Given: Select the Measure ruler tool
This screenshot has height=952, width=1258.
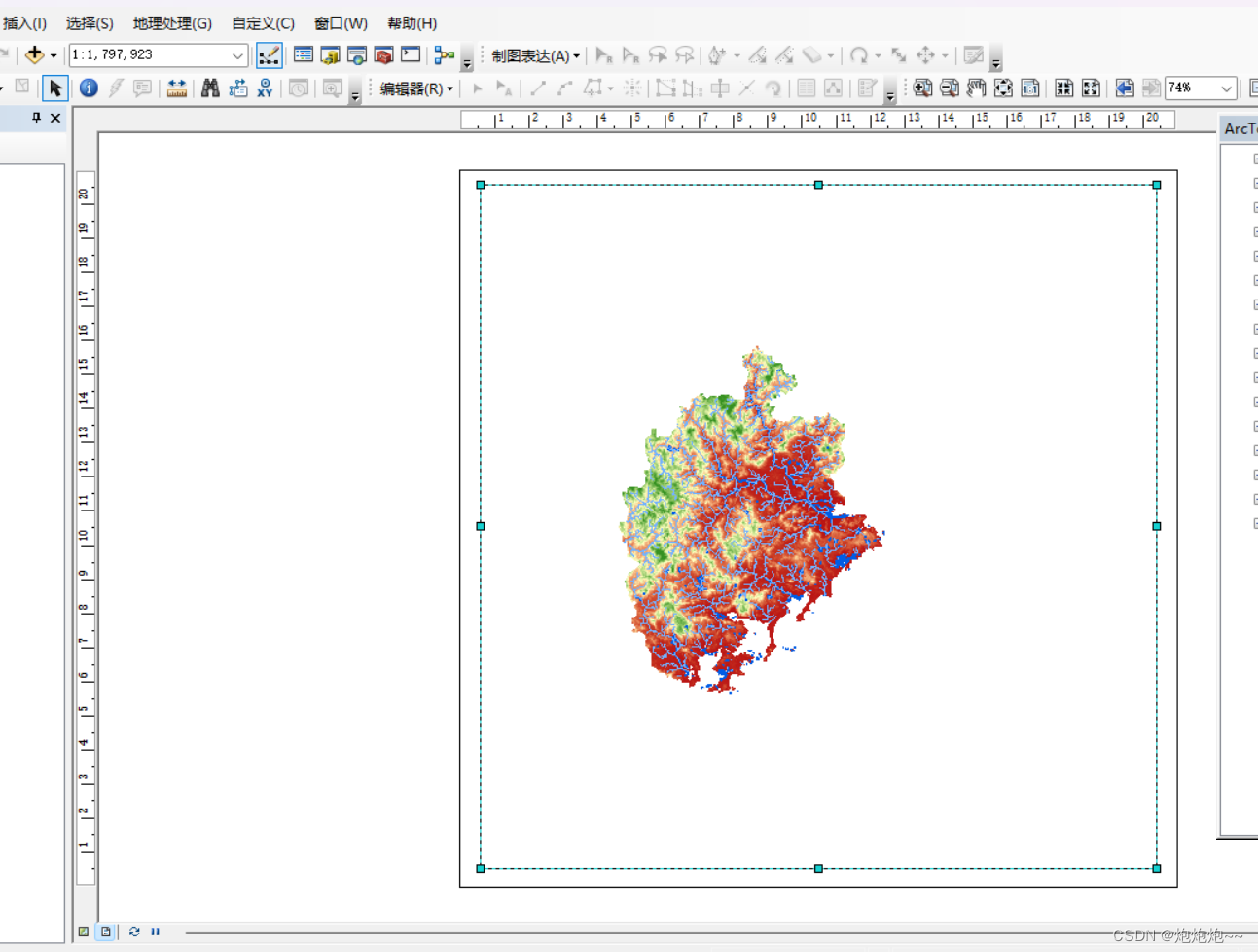Looking at the screenshot, I should [176, 88].
